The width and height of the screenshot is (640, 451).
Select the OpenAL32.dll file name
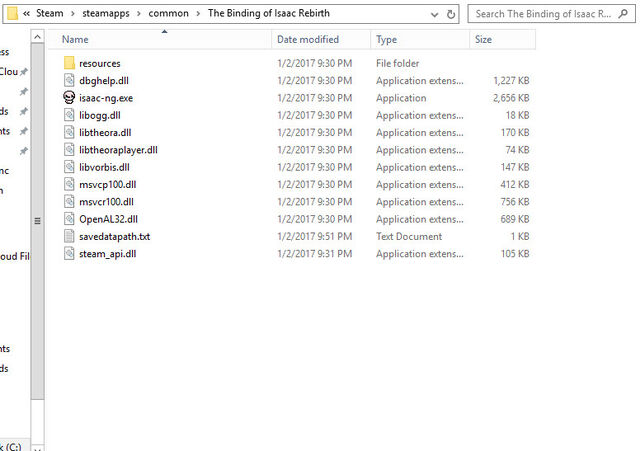(108, 219)
